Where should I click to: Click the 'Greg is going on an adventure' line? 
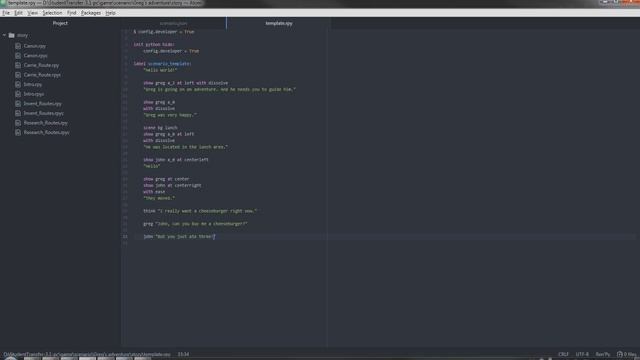point(220,89)
